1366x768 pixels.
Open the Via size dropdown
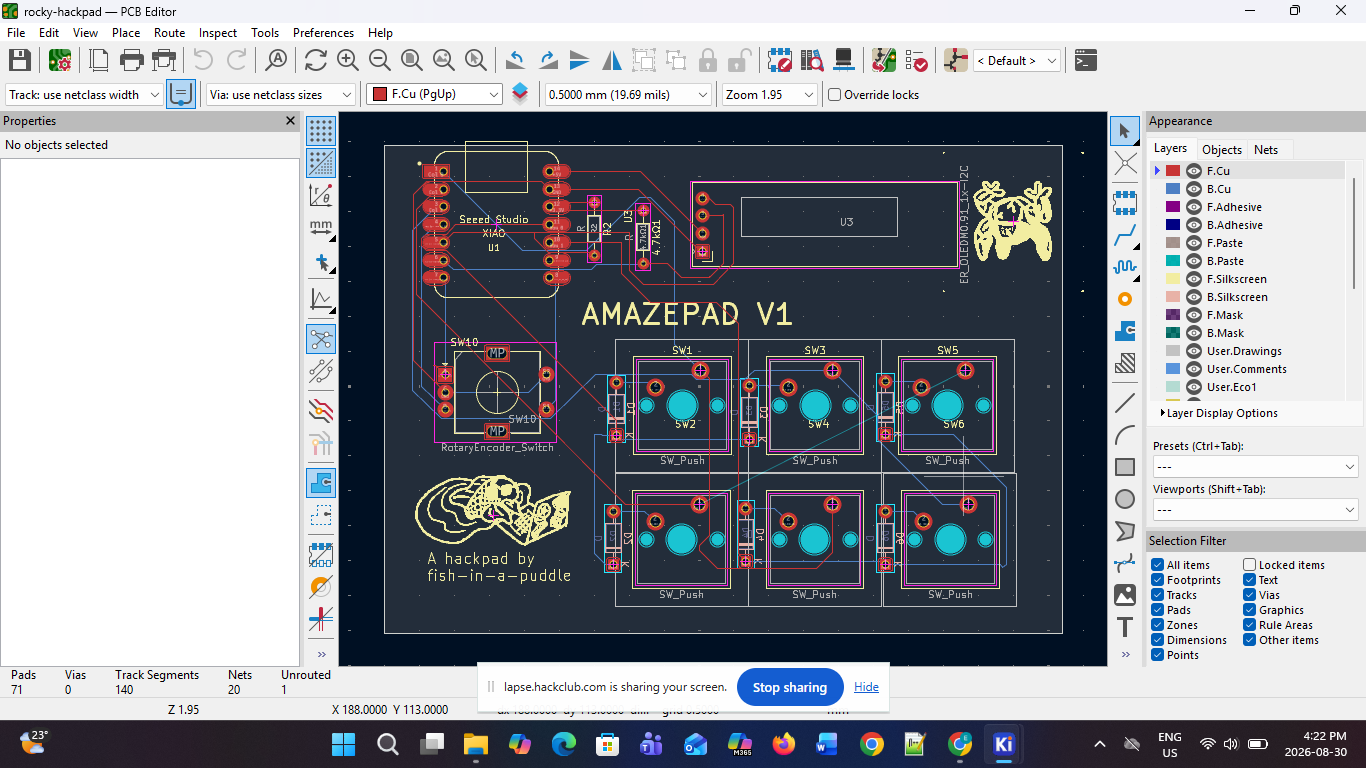[281, 95]
